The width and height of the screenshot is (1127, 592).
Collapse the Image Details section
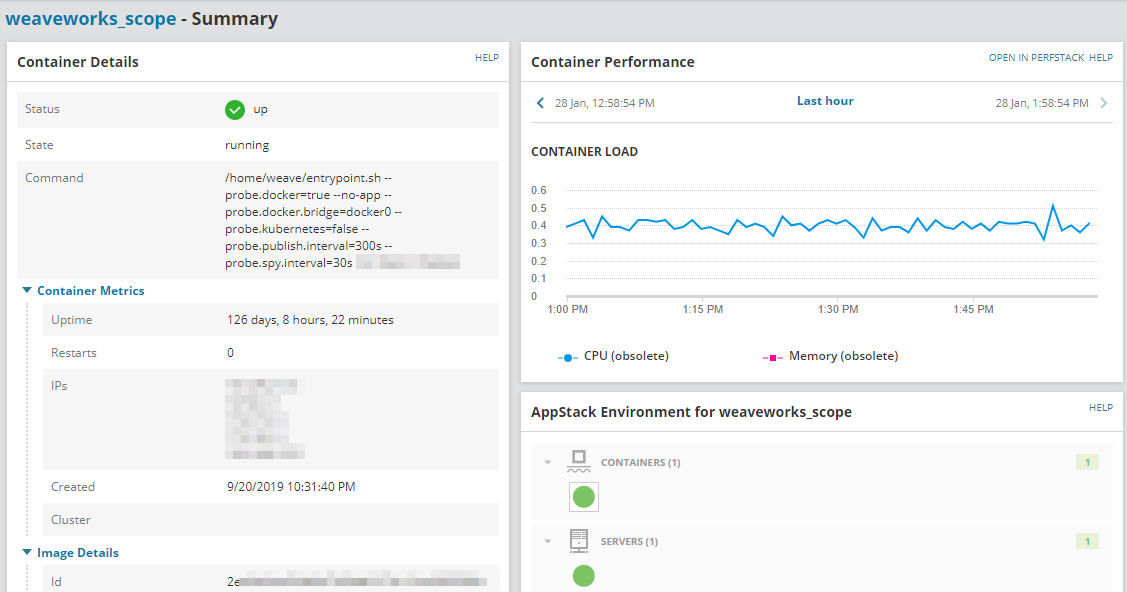point(27,553)
